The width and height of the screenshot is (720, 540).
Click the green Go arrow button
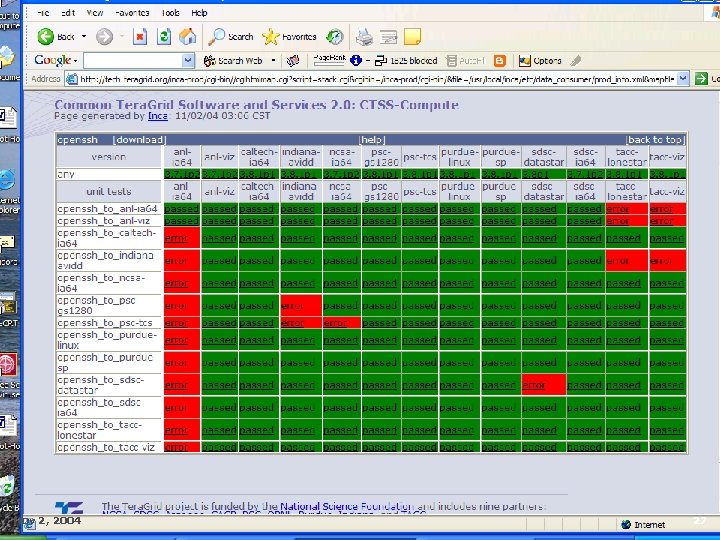pyautogui.click(x=701, y=79)
